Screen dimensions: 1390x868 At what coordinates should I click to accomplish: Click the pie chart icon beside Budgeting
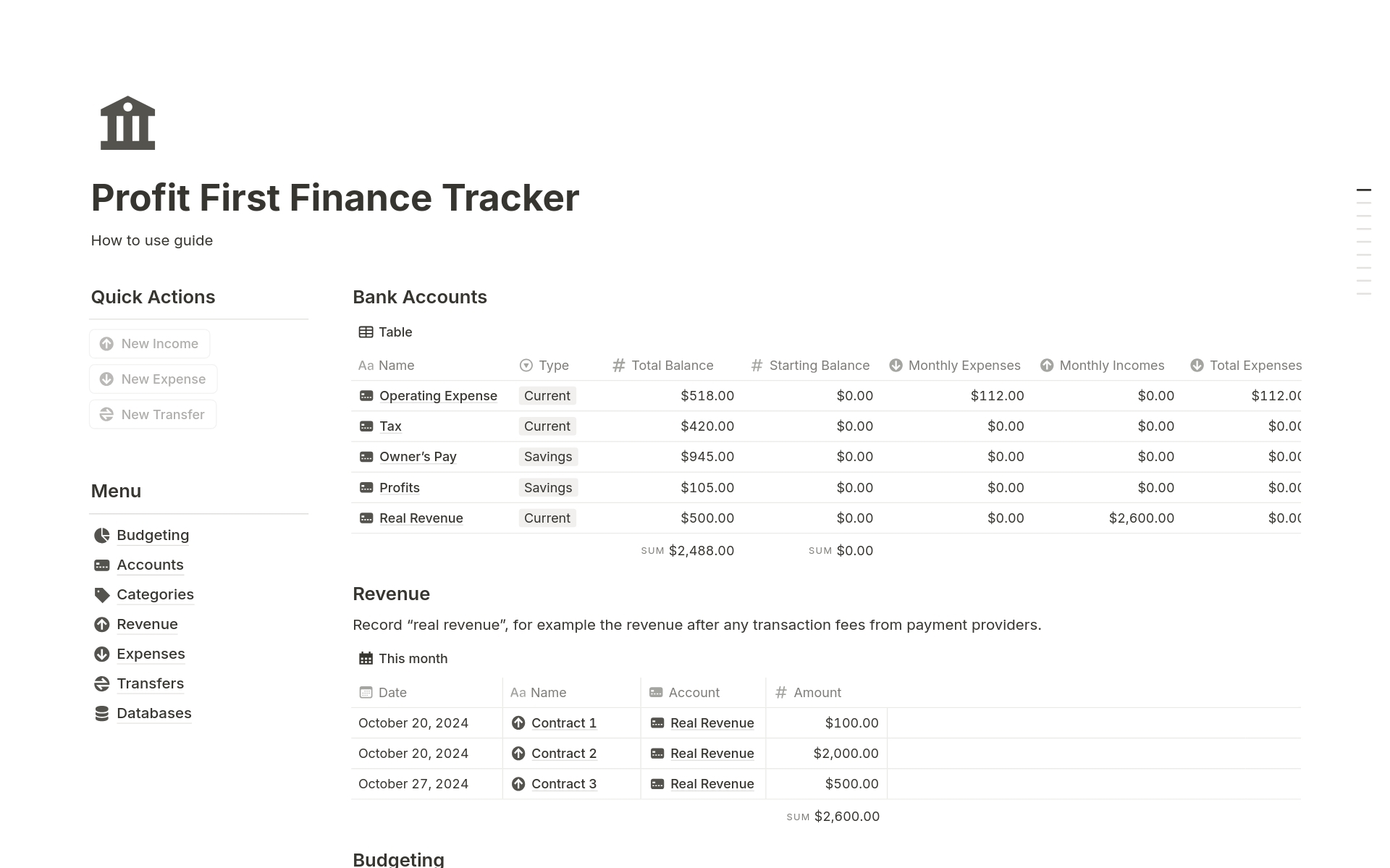click(102, 535)
